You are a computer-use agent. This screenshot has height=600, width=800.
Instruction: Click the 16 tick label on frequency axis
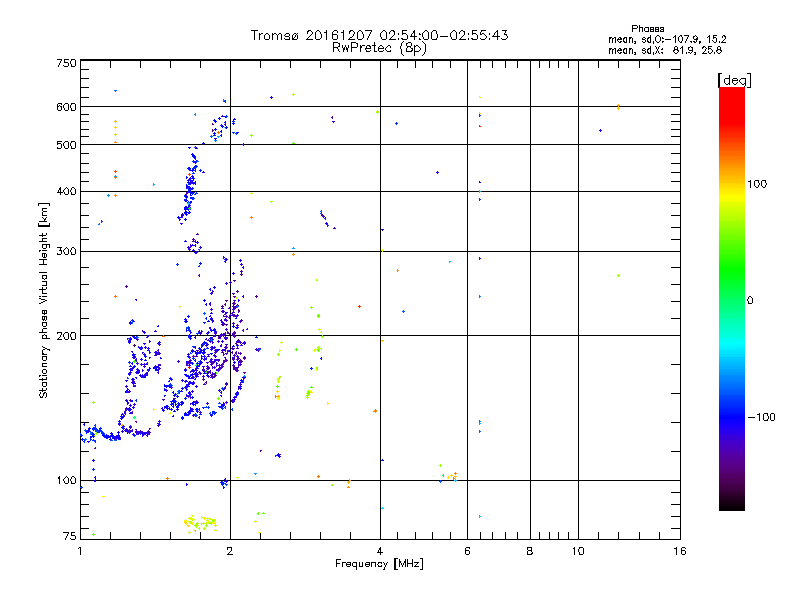point(680,551)
